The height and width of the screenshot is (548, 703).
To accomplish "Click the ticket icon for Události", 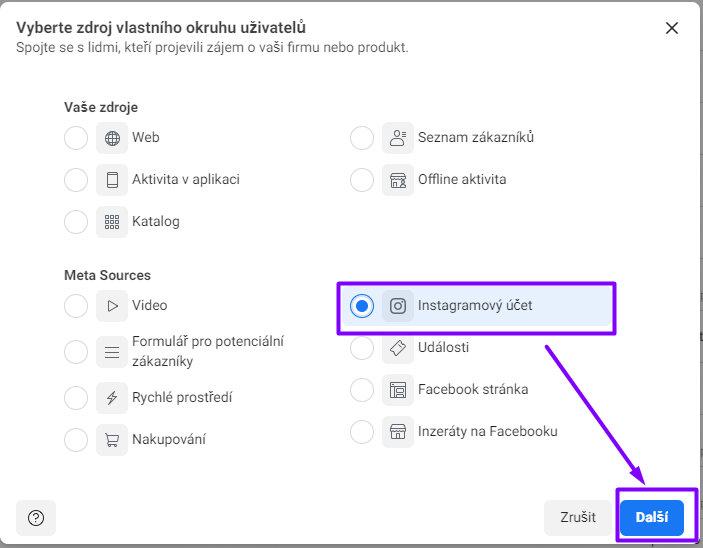I will 398,348.
